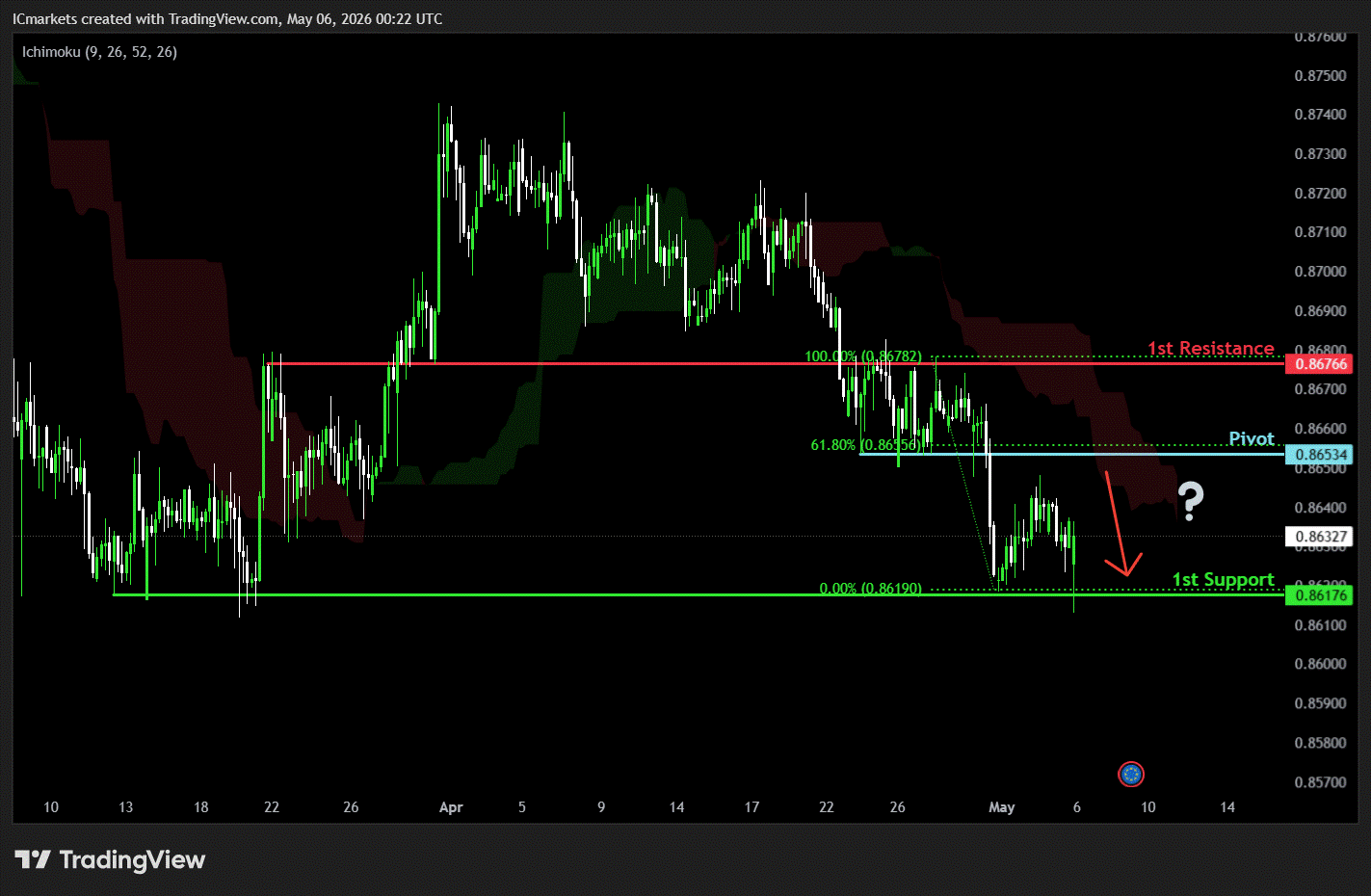Click the May label on time axis

1002,807
